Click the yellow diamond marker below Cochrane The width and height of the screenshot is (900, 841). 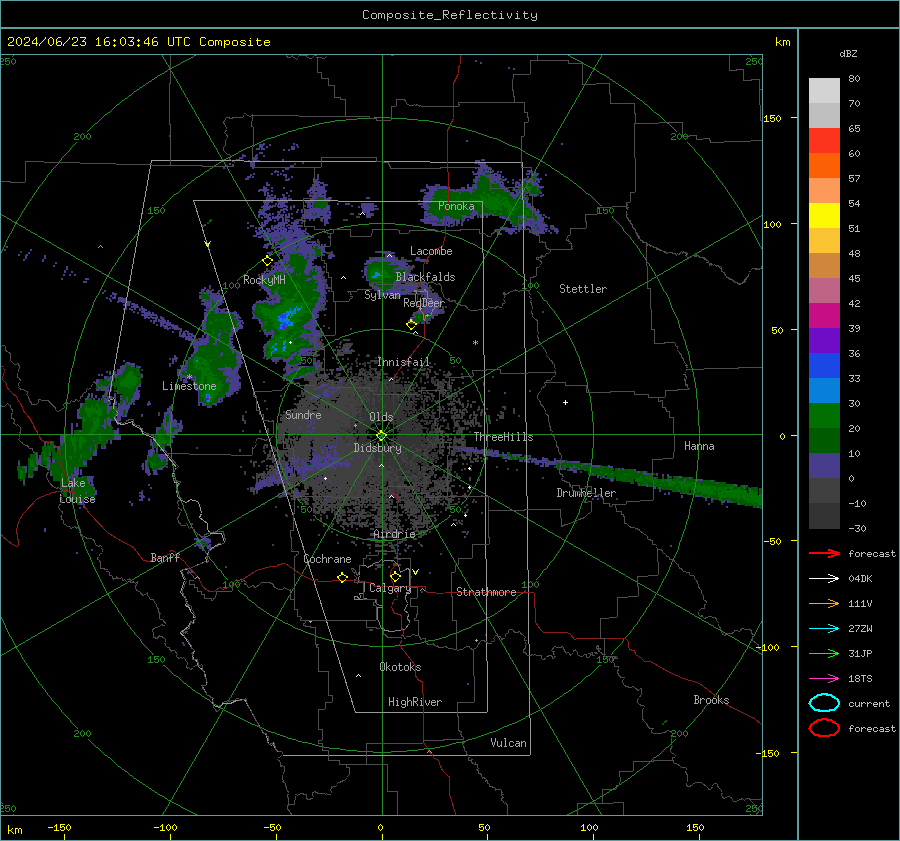(x=343, y=577)
